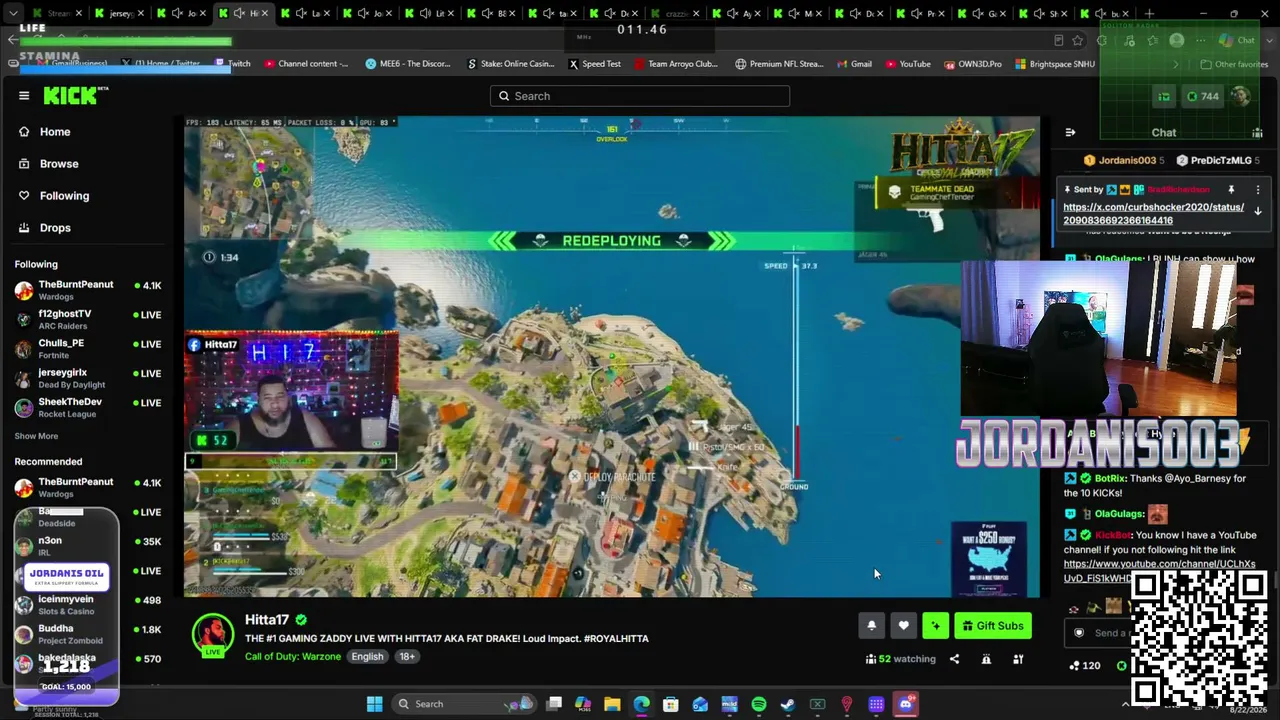View the 120 channel points counter
The image size is (1280, 720).
[x=1085, y=665]
